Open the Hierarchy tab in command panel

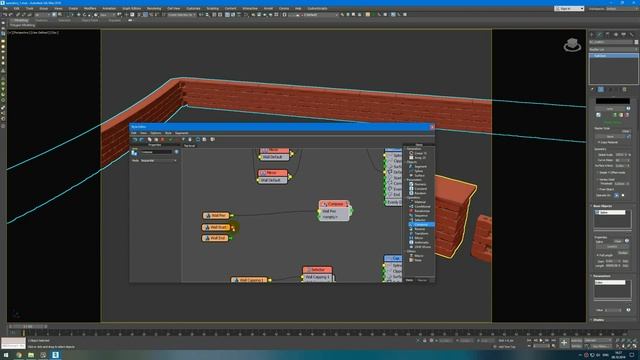coord(608,35)
